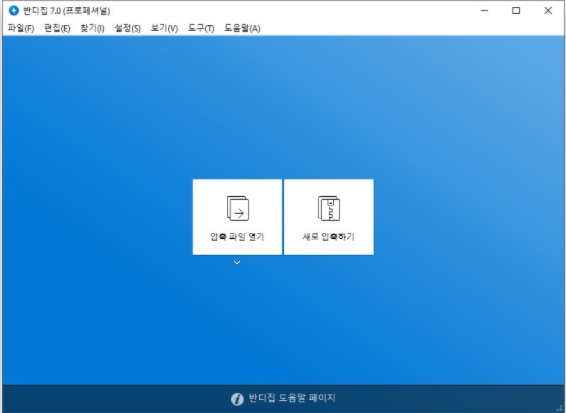Close the 반디집 window
The image size is (566, 413).
548,10
